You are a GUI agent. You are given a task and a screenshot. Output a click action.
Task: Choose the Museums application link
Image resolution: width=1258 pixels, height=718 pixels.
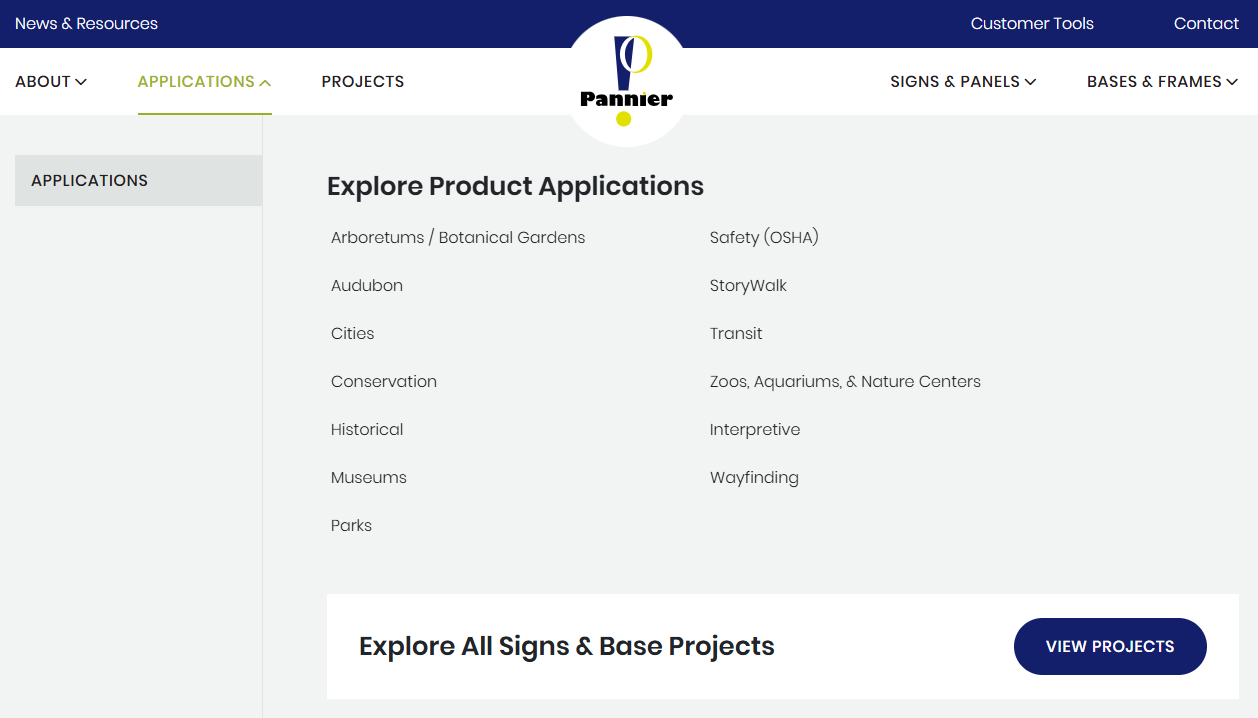(x=369, y=478)
